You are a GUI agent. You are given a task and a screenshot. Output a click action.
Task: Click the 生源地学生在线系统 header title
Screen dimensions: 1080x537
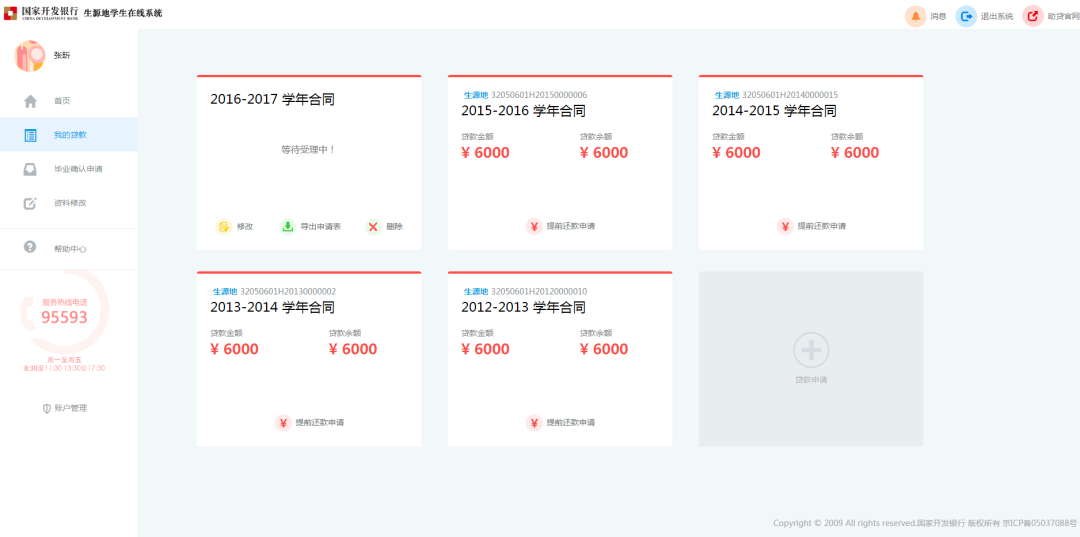123,13
